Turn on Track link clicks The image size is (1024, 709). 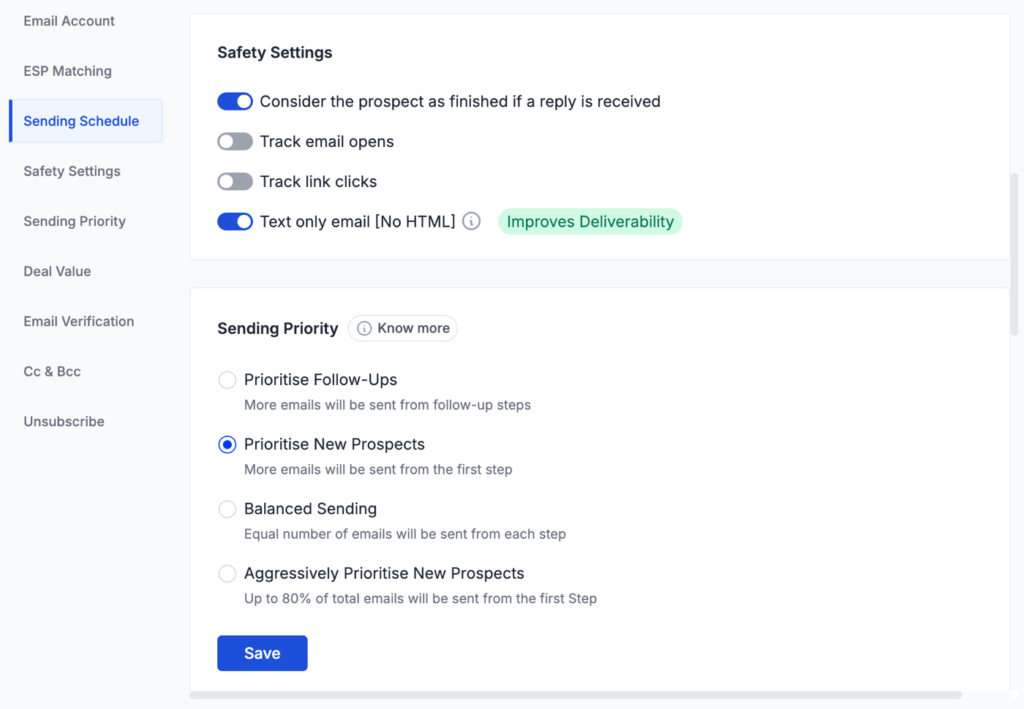(x=235, y=182)
